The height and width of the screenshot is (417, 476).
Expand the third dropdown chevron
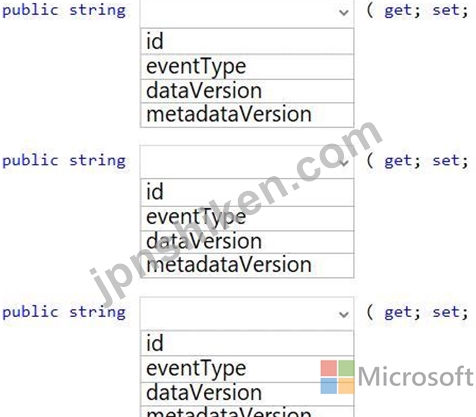coord(344,314)
